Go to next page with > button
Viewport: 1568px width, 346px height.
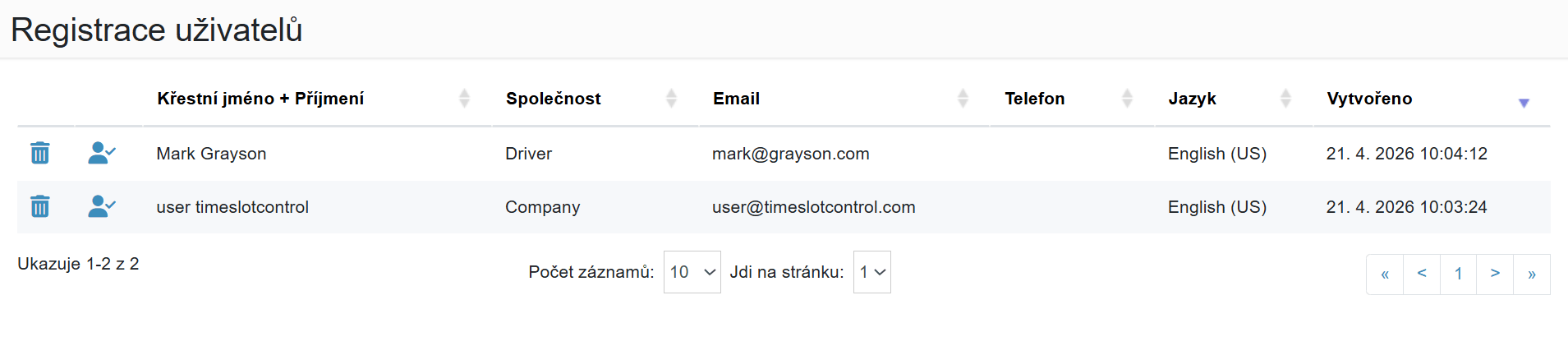[1495, 274]
